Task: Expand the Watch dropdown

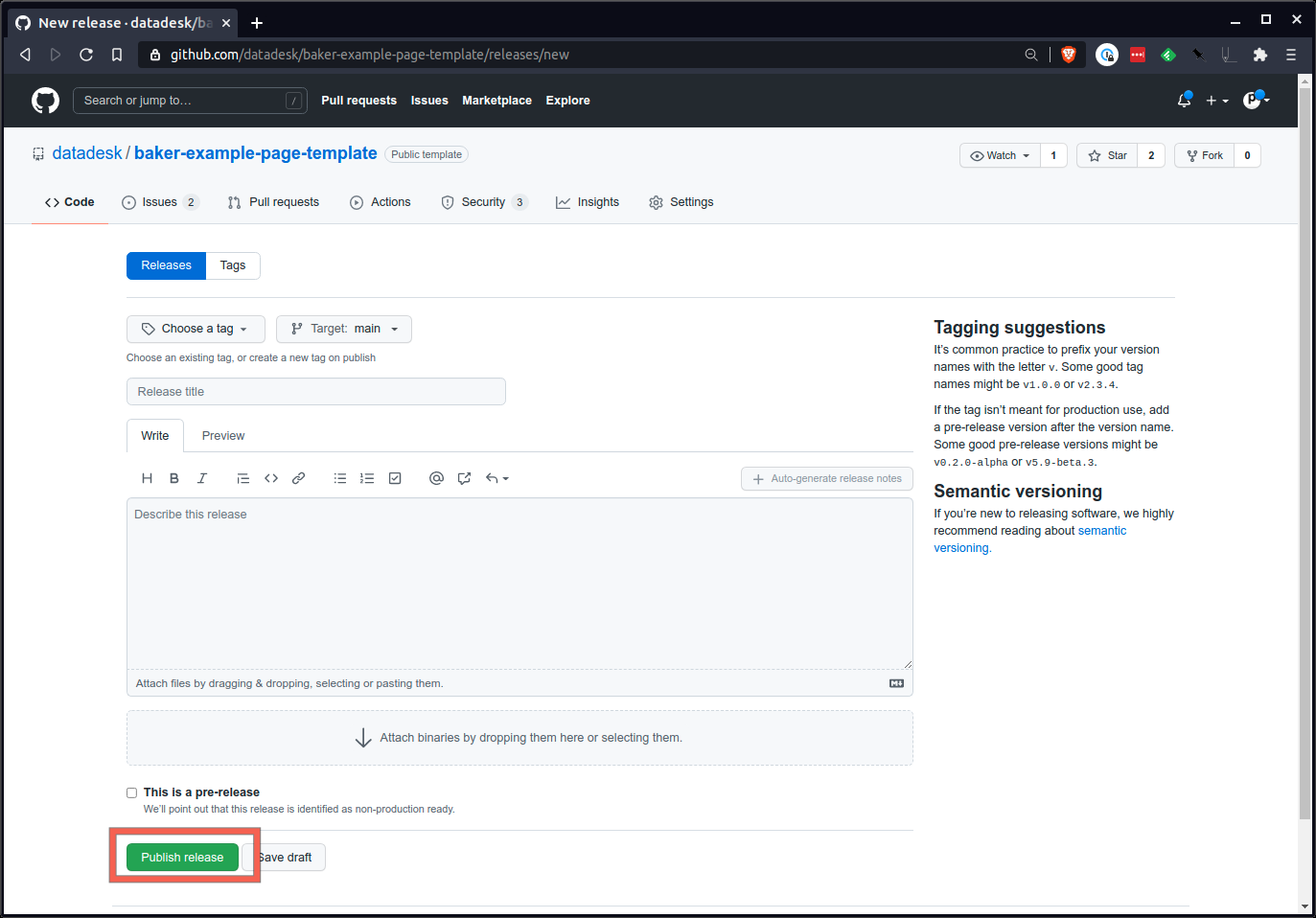Action: 1000,155
